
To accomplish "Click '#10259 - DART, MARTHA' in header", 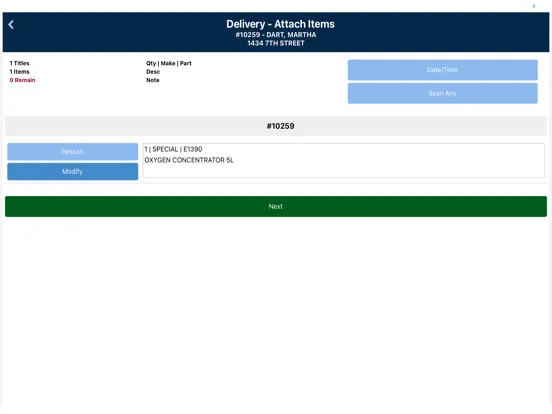I will pos(276,35).
